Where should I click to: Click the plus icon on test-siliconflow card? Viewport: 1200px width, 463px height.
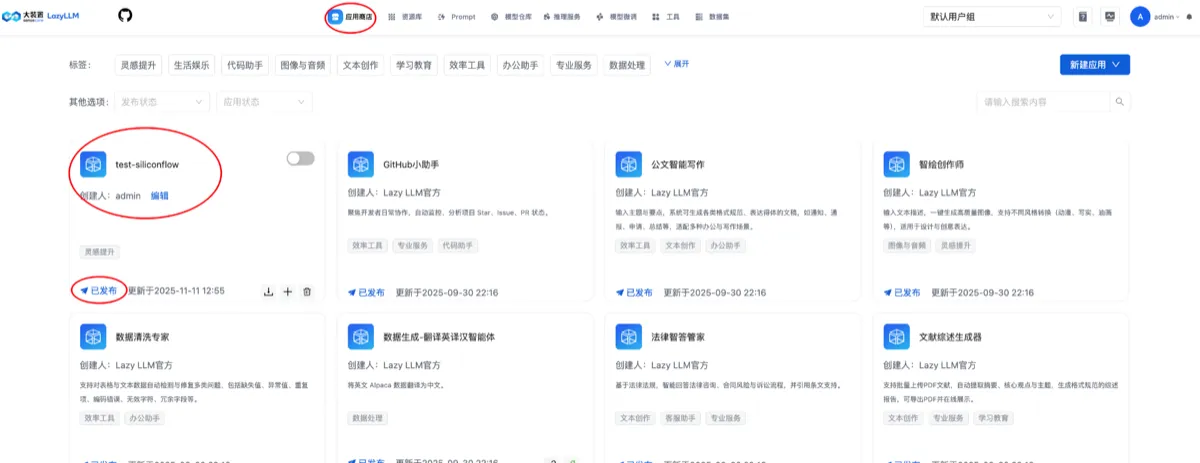point(288,292)
